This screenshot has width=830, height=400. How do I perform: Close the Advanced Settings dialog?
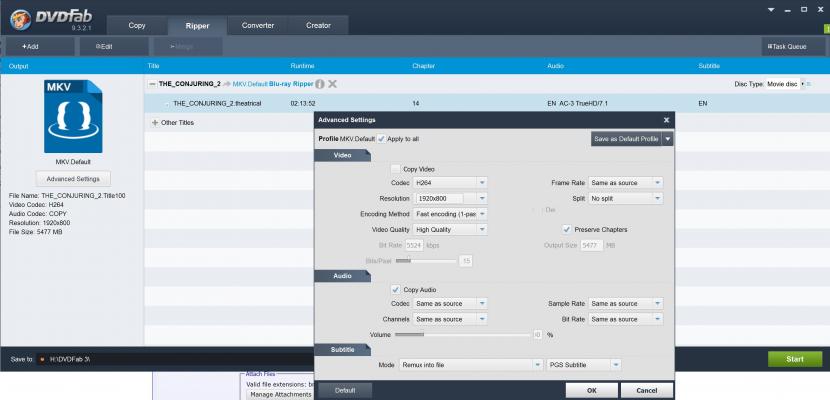[666, 120]
